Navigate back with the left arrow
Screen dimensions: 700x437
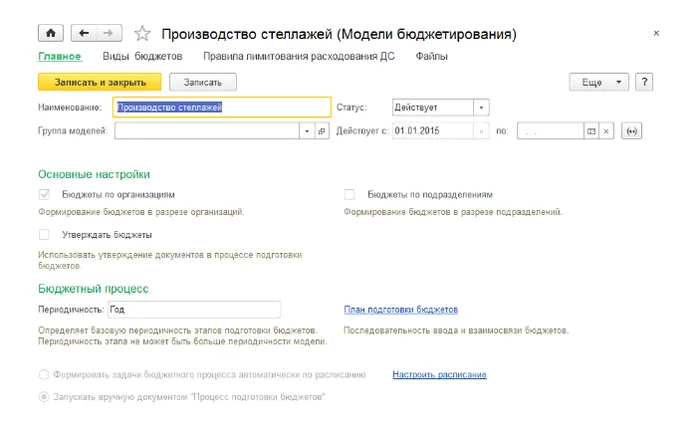(84, 33)
